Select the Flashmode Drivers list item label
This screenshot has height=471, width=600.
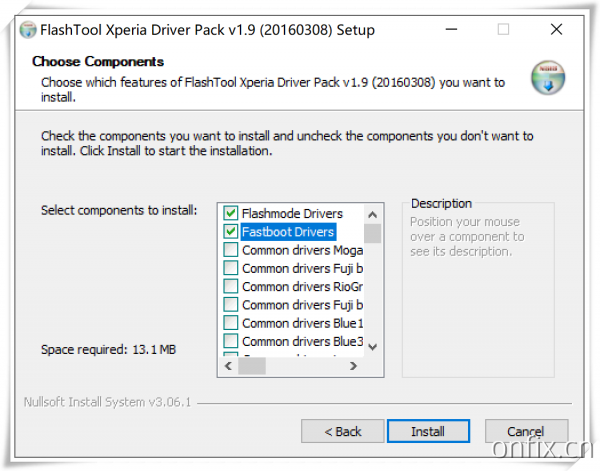pyautogui.click(x=292, y=214)
